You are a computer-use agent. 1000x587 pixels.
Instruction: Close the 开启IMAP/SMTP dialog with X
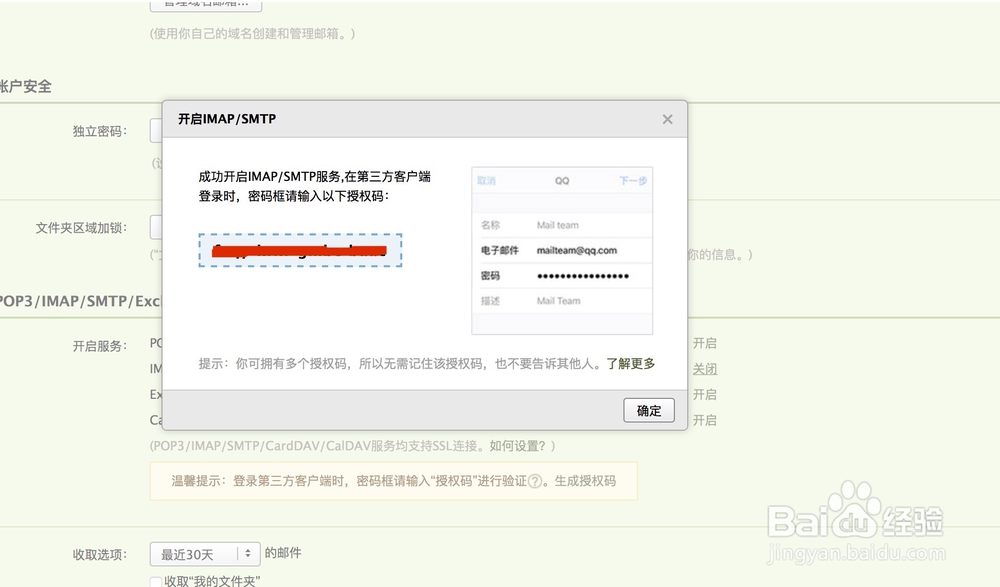click(667, 119)
